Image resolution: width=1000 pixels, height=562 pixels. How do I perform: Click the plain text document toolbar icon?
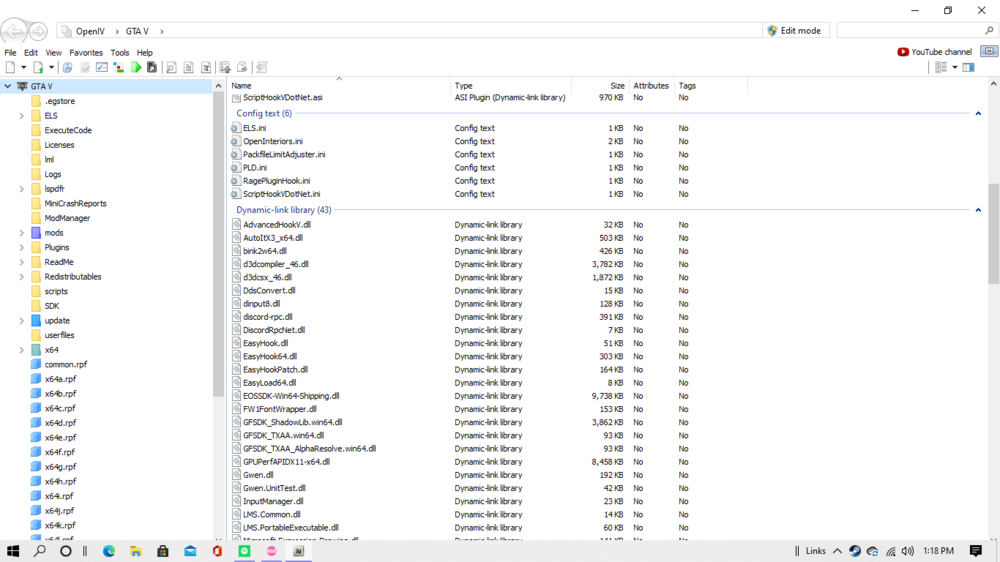pyautogui.click(x=188, y=68)
